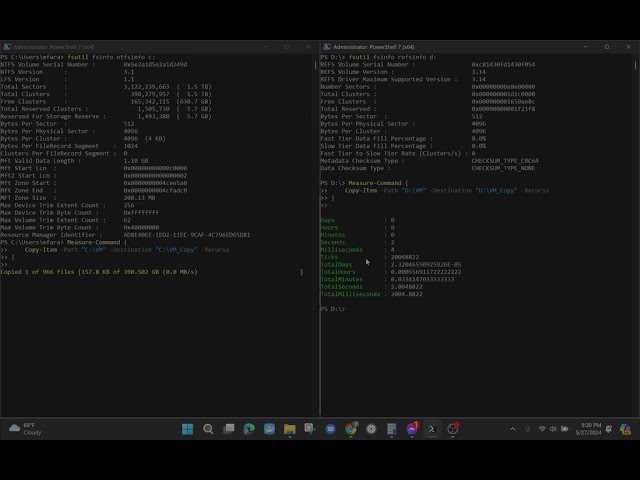Open the File Explorer taskbar icon
Screen dimensions: 640x480
289,429
